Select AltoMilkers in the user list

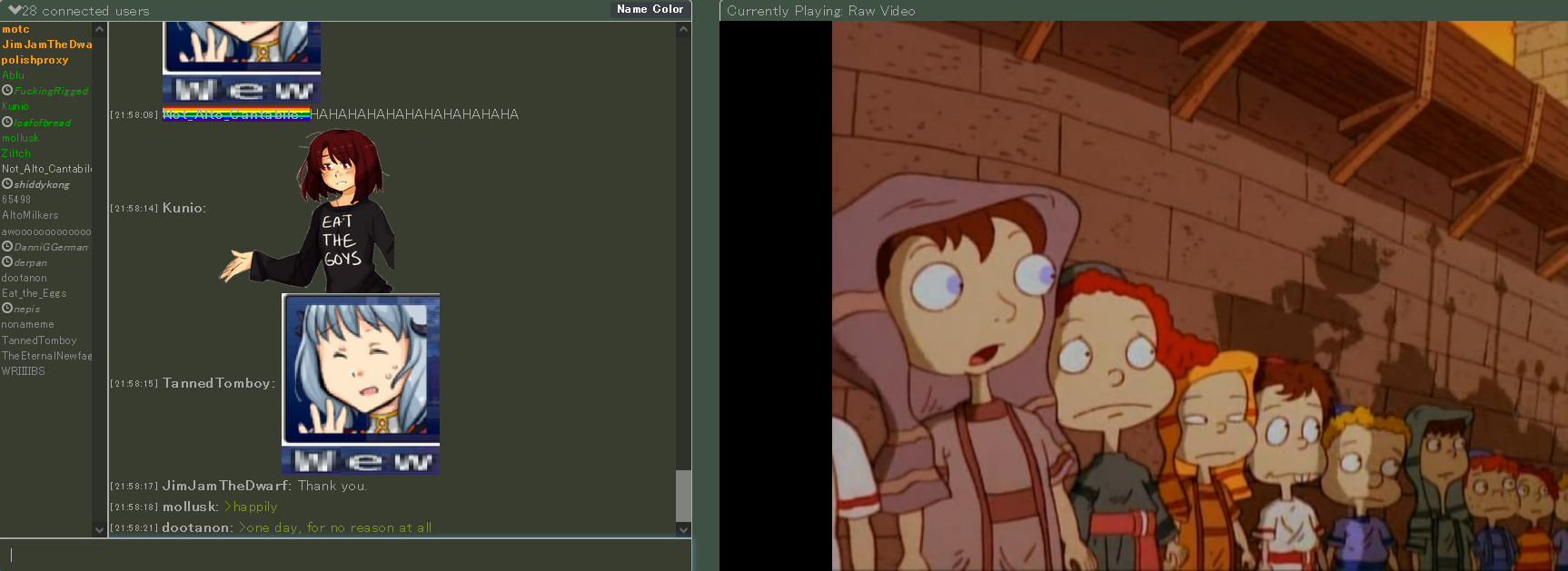[x=30, y=215]
